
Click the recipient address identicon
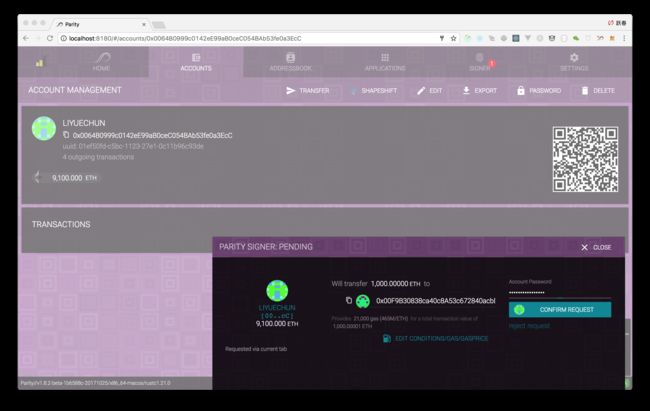(363, 301)
